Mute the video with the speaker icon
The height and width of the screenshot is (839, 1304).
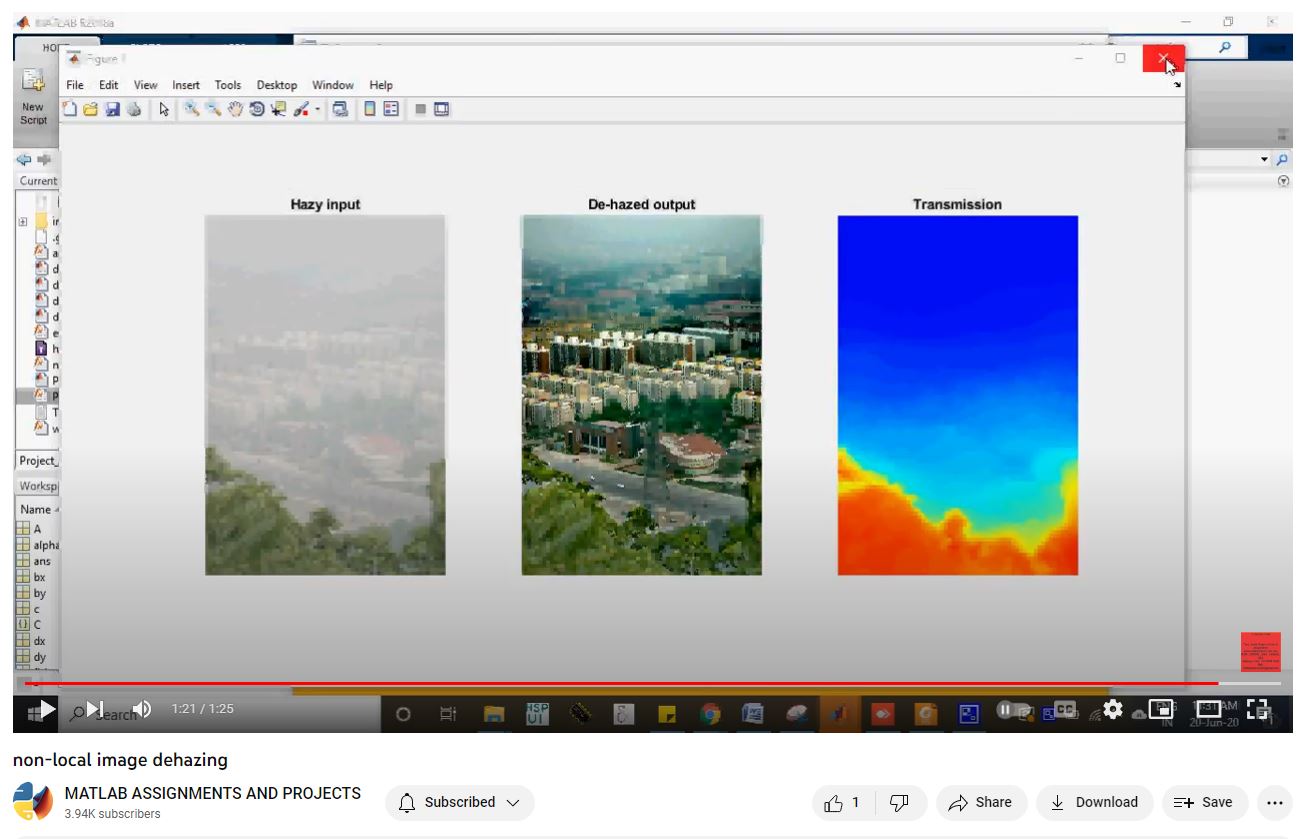pyautogui.click(x=142, y=709)
